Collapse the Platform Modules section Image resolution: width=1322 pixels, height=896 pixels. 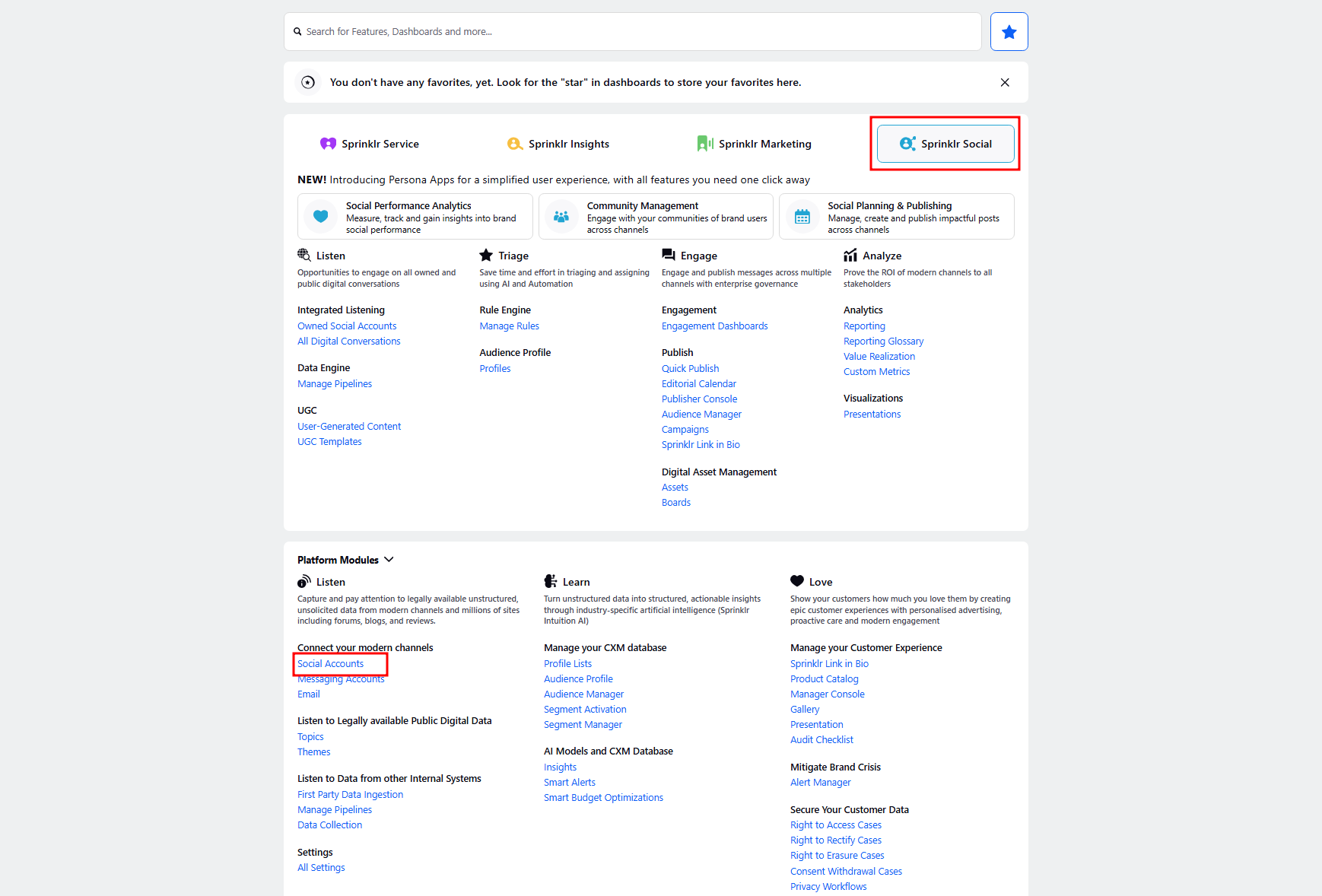click(x=389, y=560)
